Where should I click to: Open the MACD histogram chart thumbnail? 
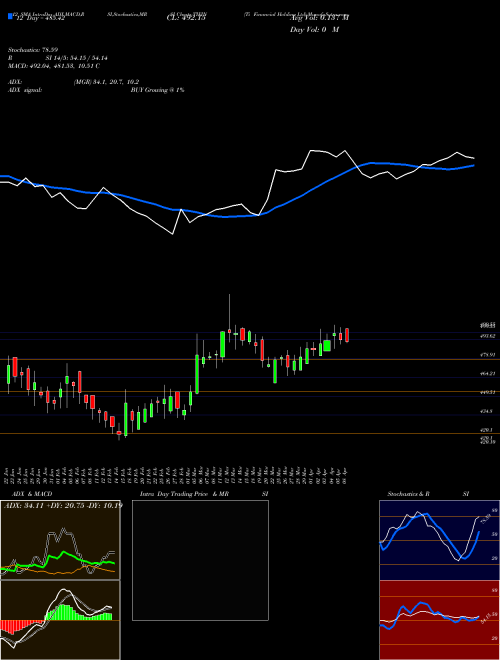(x=60, y=620)
